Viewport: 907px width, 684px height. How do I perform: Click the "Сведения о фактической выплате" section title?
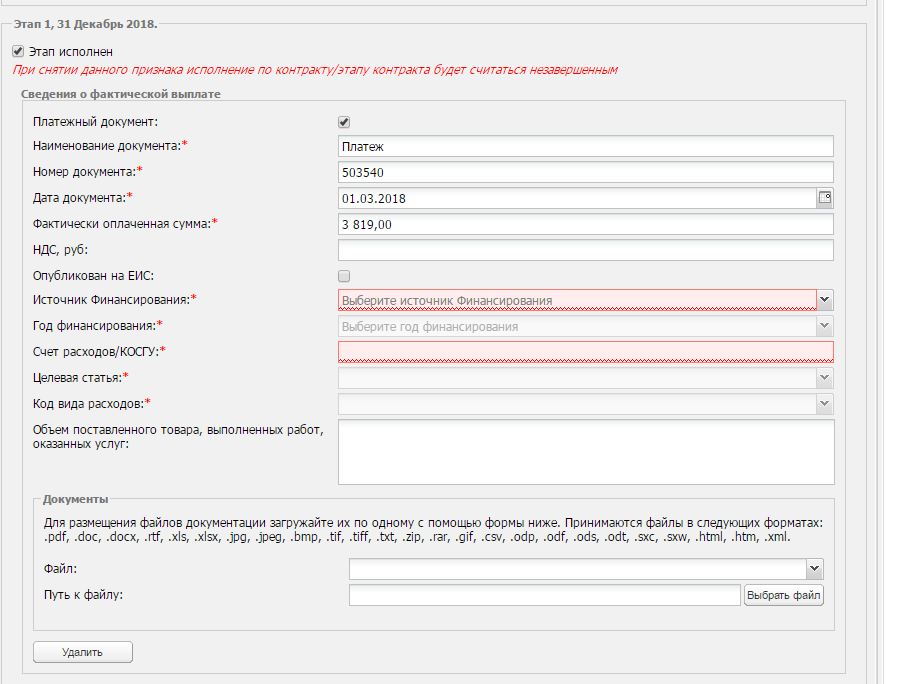point(120,94)
